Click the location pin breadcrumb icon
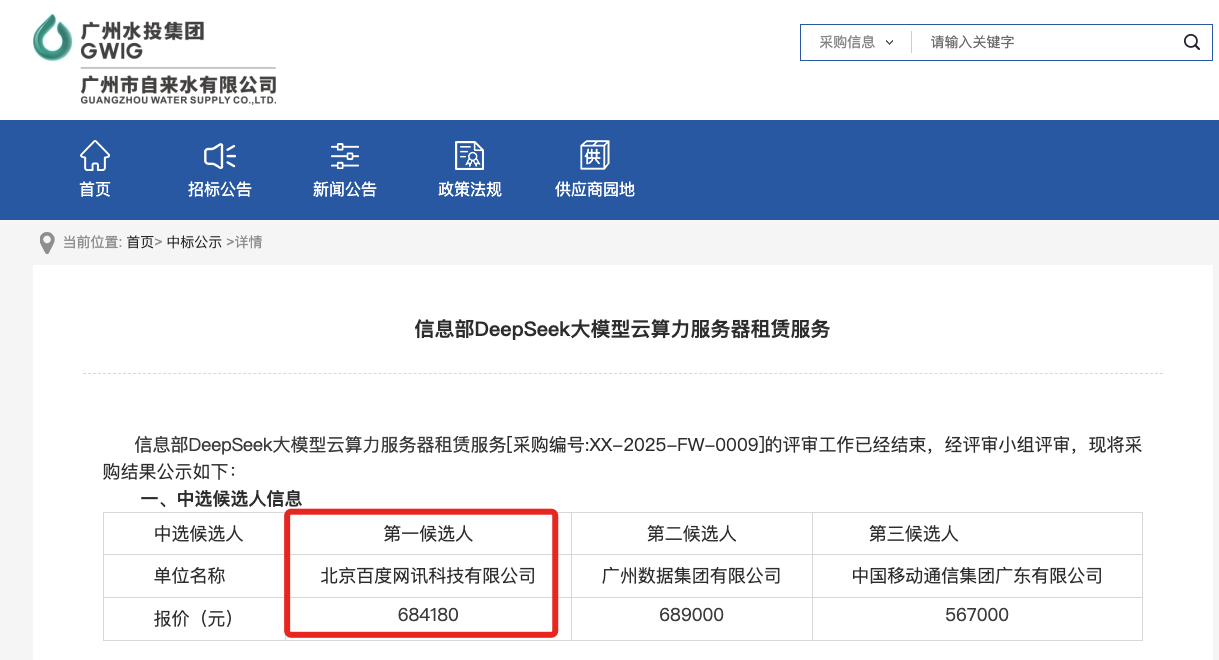Viewport: 1219px width, 660px height. [46, 242]
